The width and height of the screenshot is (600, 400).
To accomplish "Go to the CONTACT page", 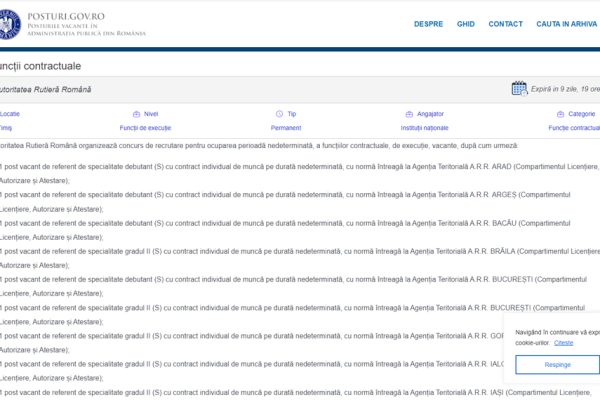I will [x=505, y=24].
